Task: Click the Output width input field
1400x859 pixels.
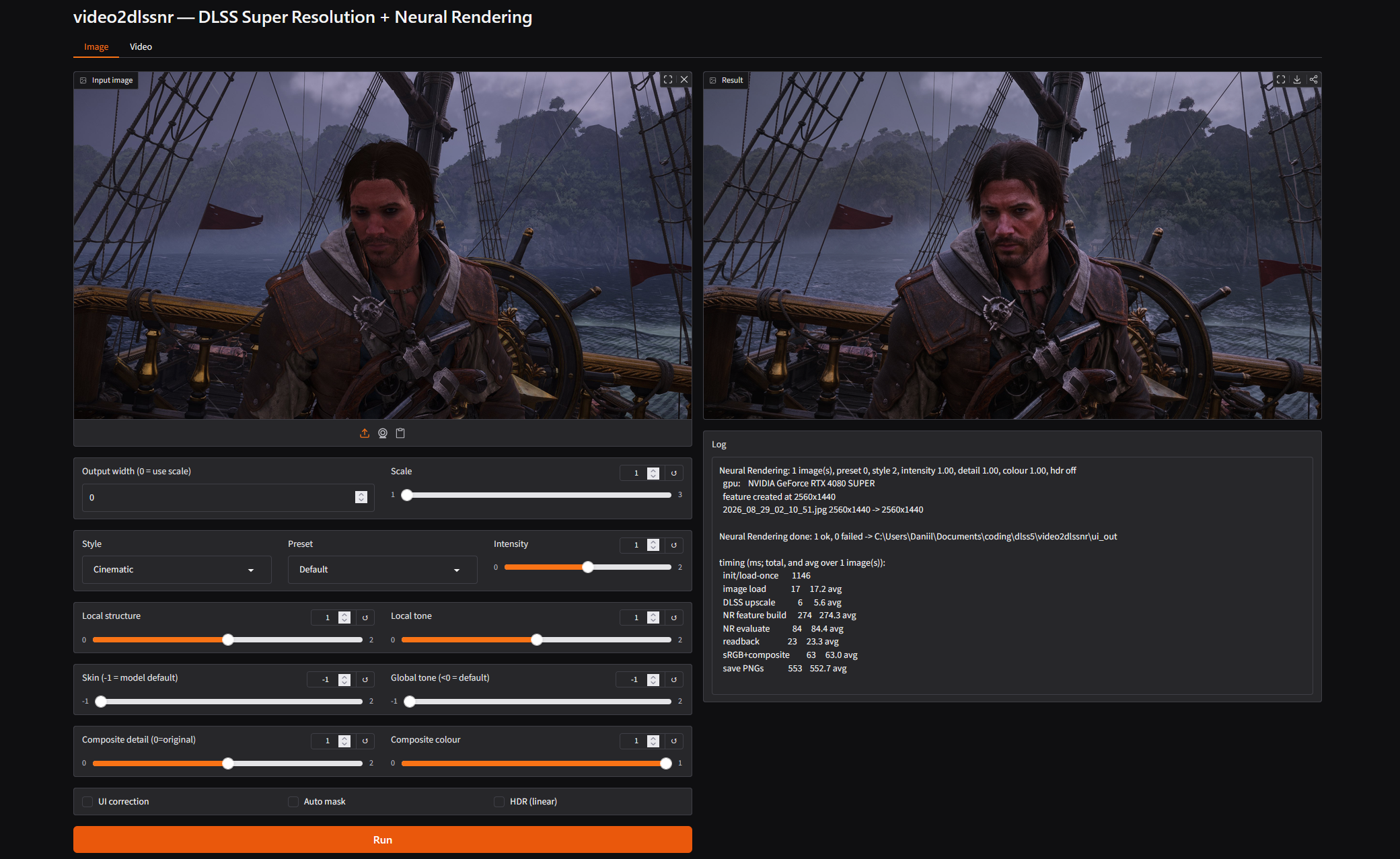Action: click(x=227, y=497)
